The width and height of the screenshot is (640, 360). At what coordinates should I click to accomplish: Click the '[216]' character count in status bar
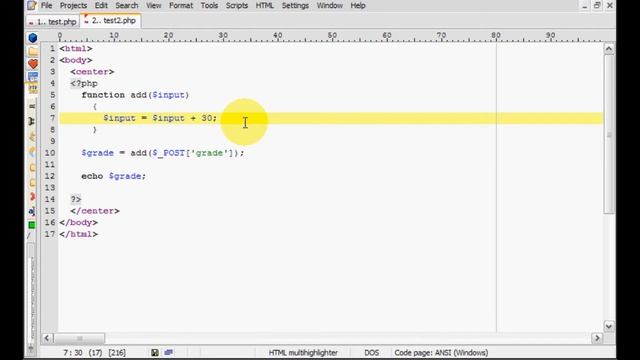click(x=117, y=353)
